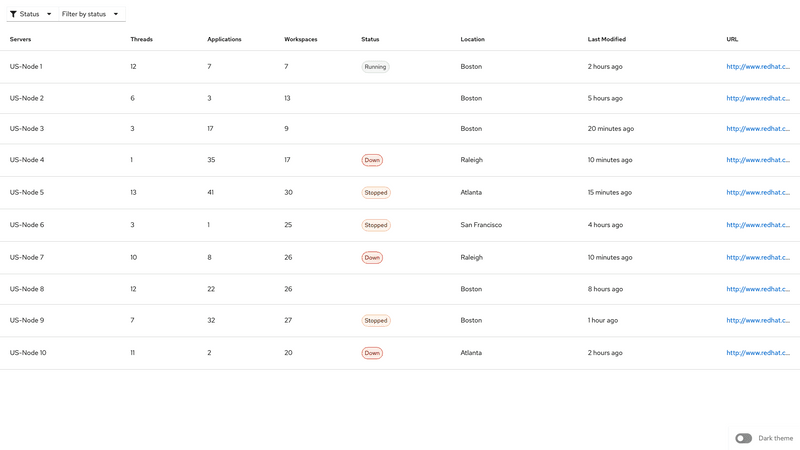
Task: Click the Workspaces column header
Action: point(300,40)
